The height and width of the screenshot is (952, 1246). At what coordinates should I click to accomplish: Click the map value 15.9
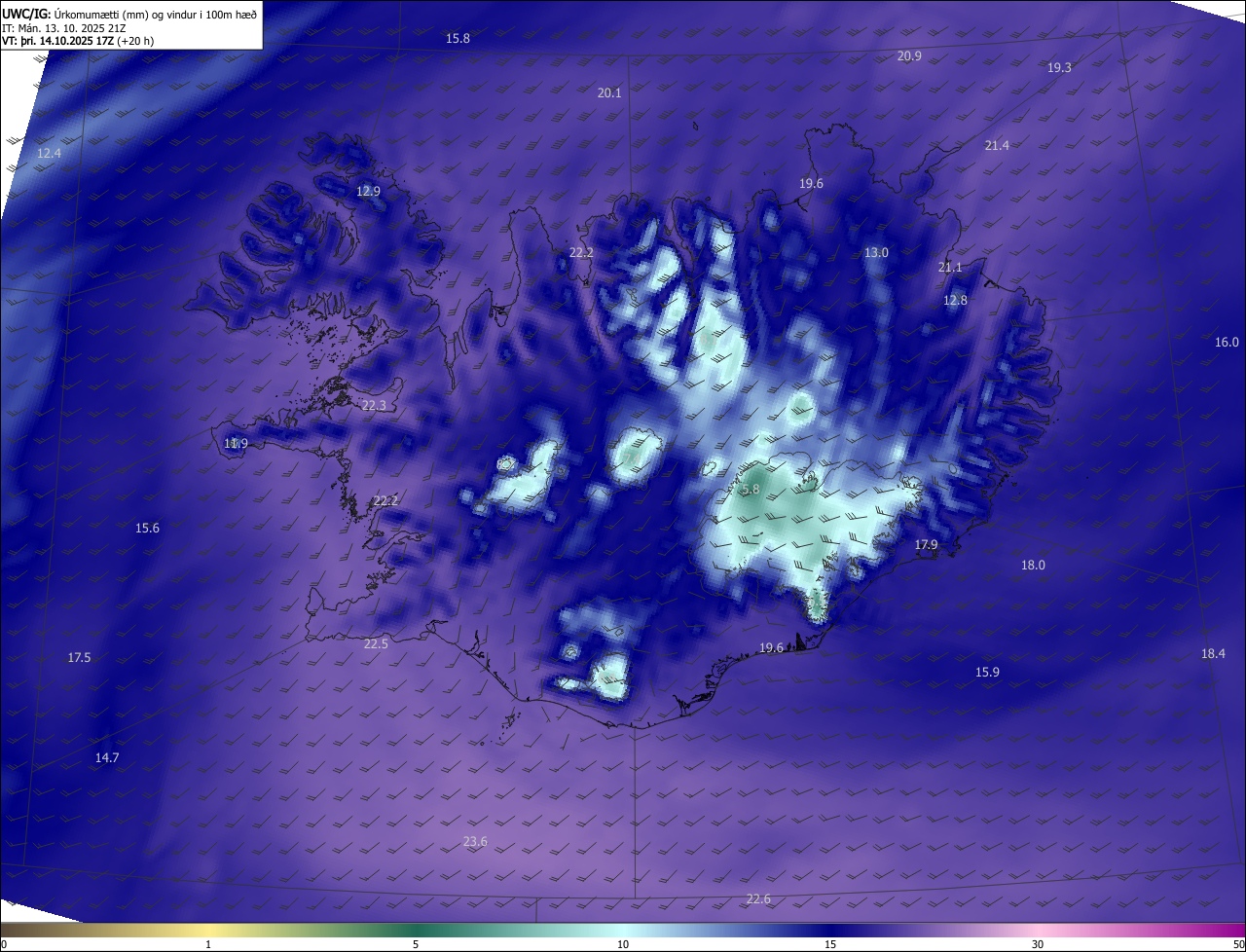(987, 672)
